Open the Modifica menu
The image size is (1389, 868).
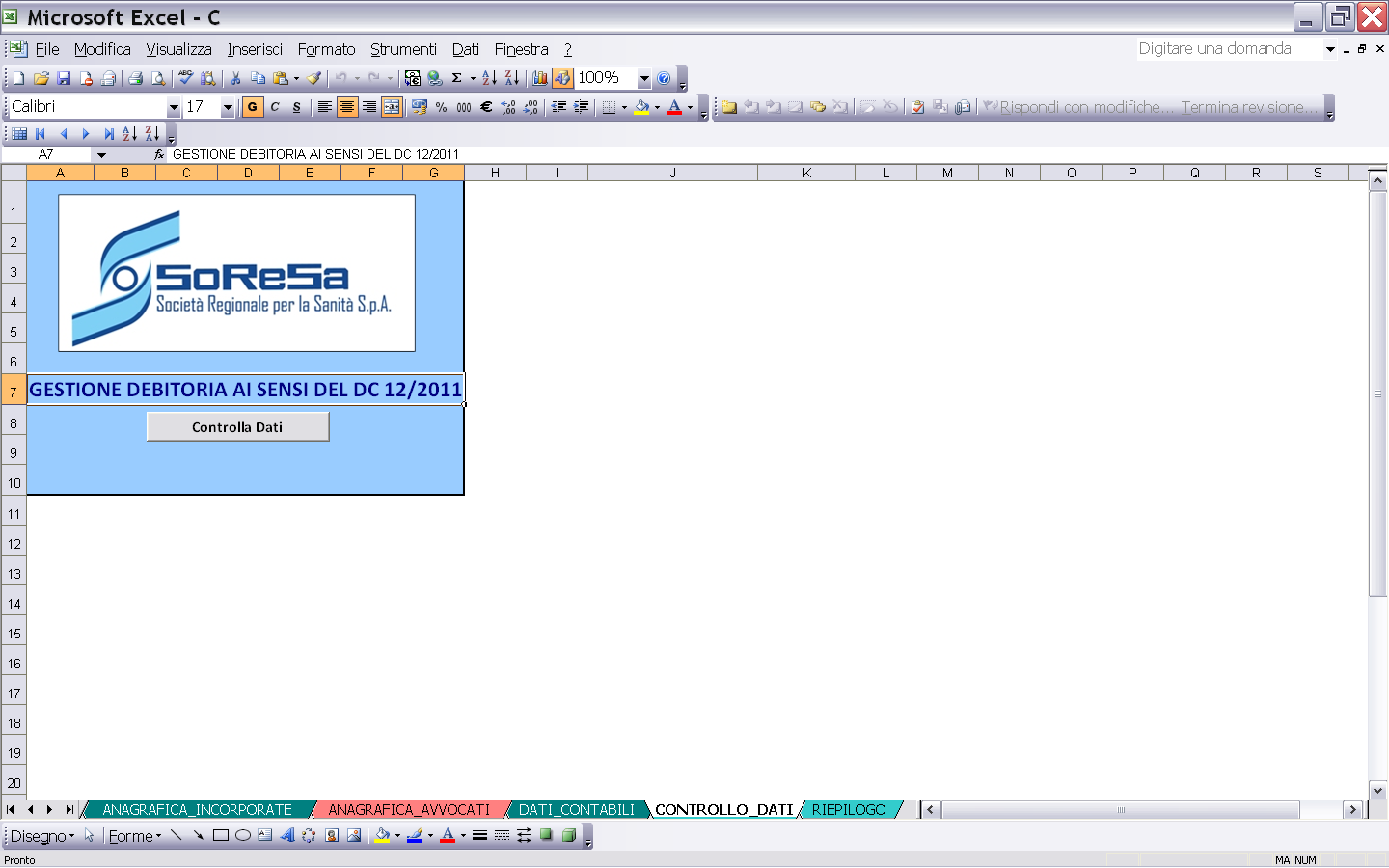click(102, 49)
